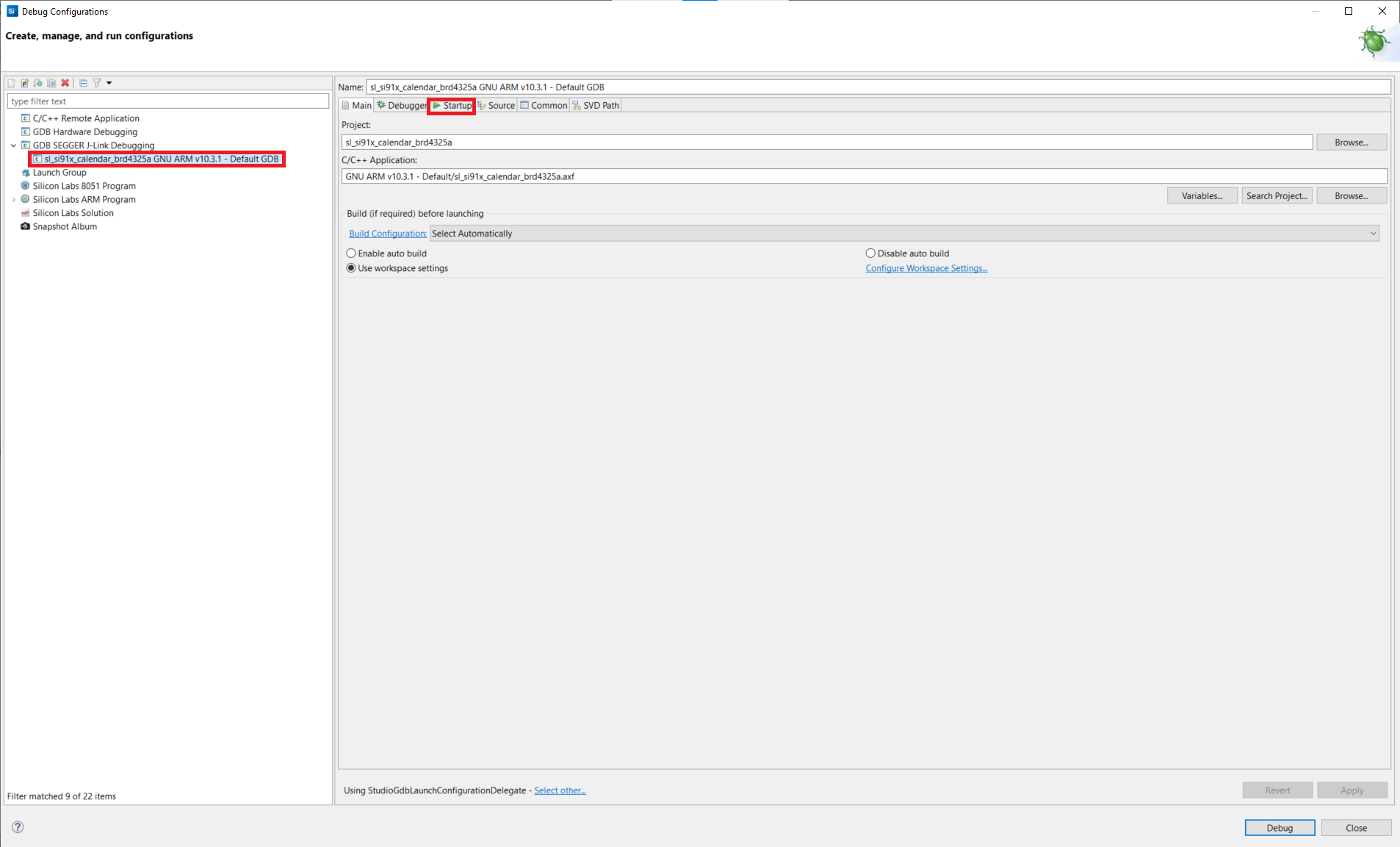Click the type filter text field
This screenshot has height=847, width=1400.
click(x=167, y=101)
